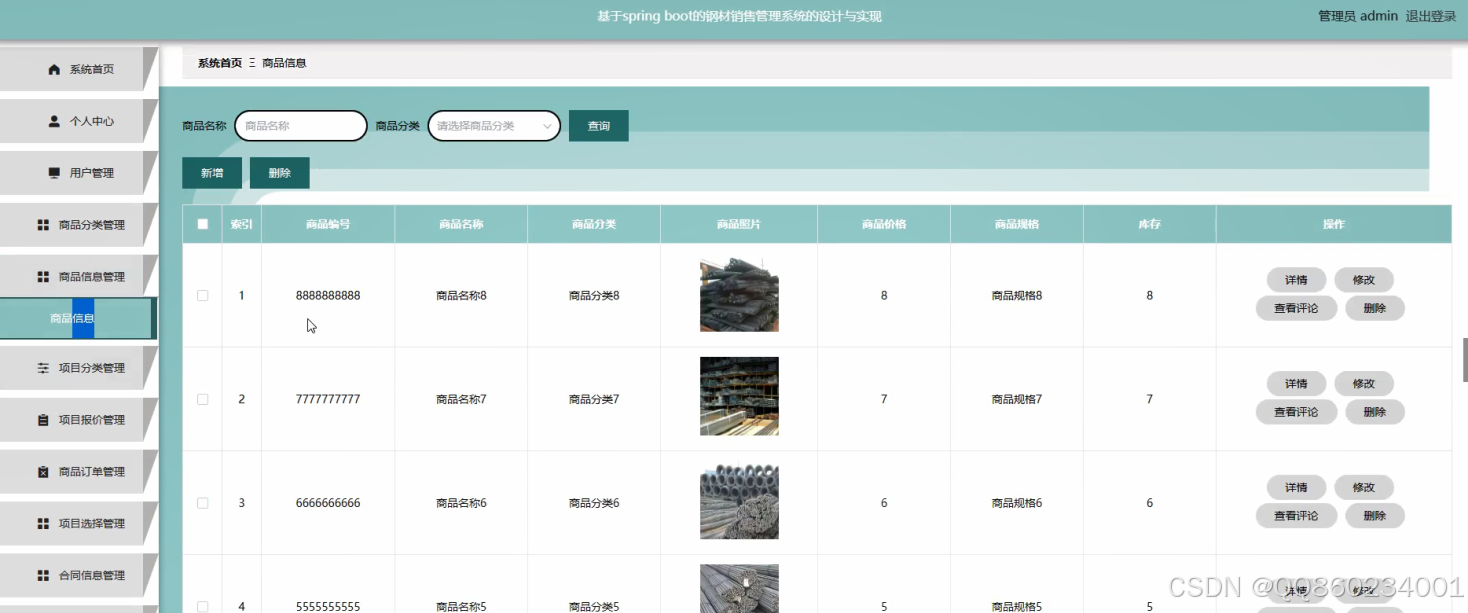Click 查看评论 for 商品名称7
The image size is (1468, 613).
coord(1296,412)
